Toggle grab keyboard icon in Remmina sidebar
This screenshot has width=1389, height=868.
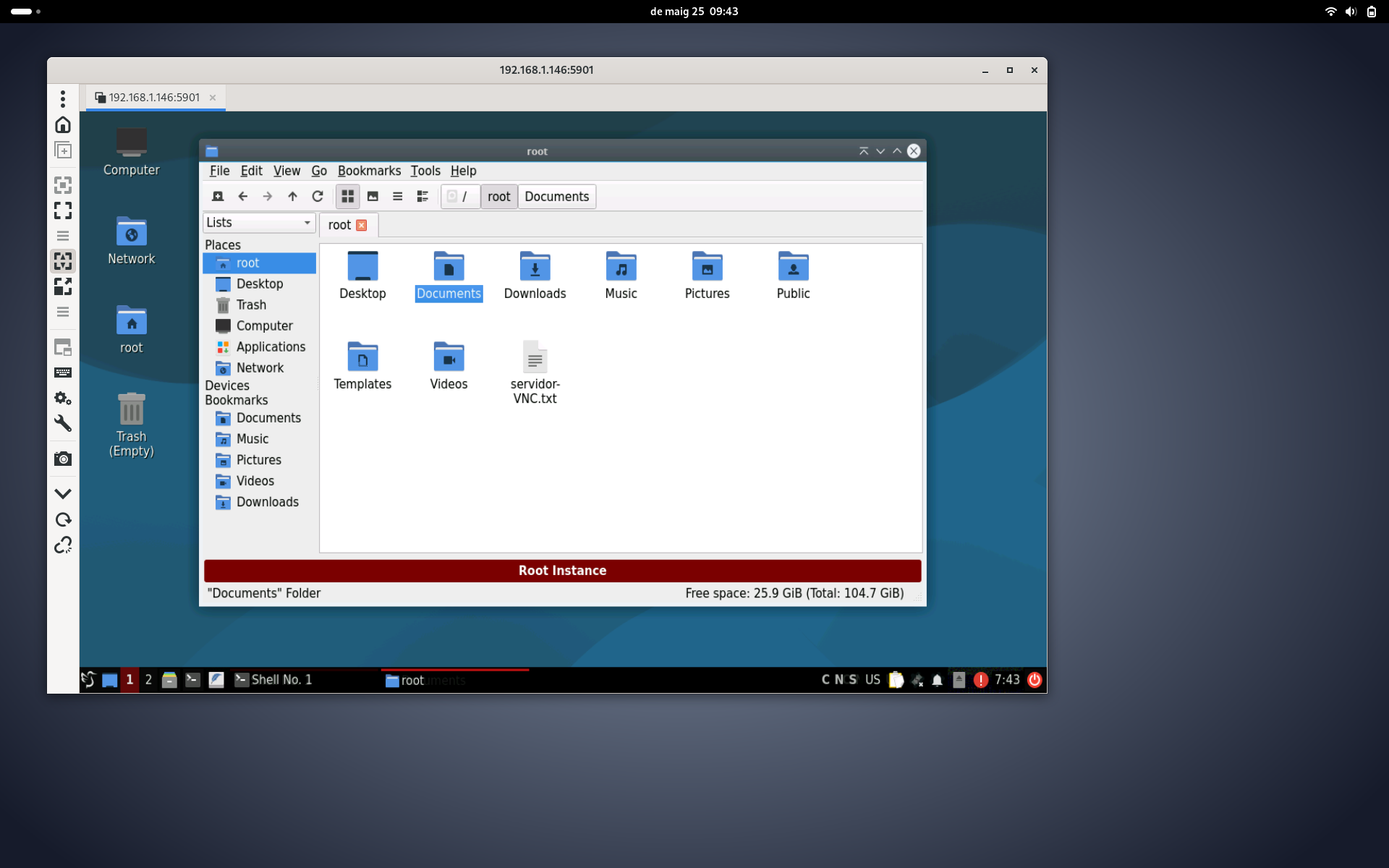tap(63, 373)
